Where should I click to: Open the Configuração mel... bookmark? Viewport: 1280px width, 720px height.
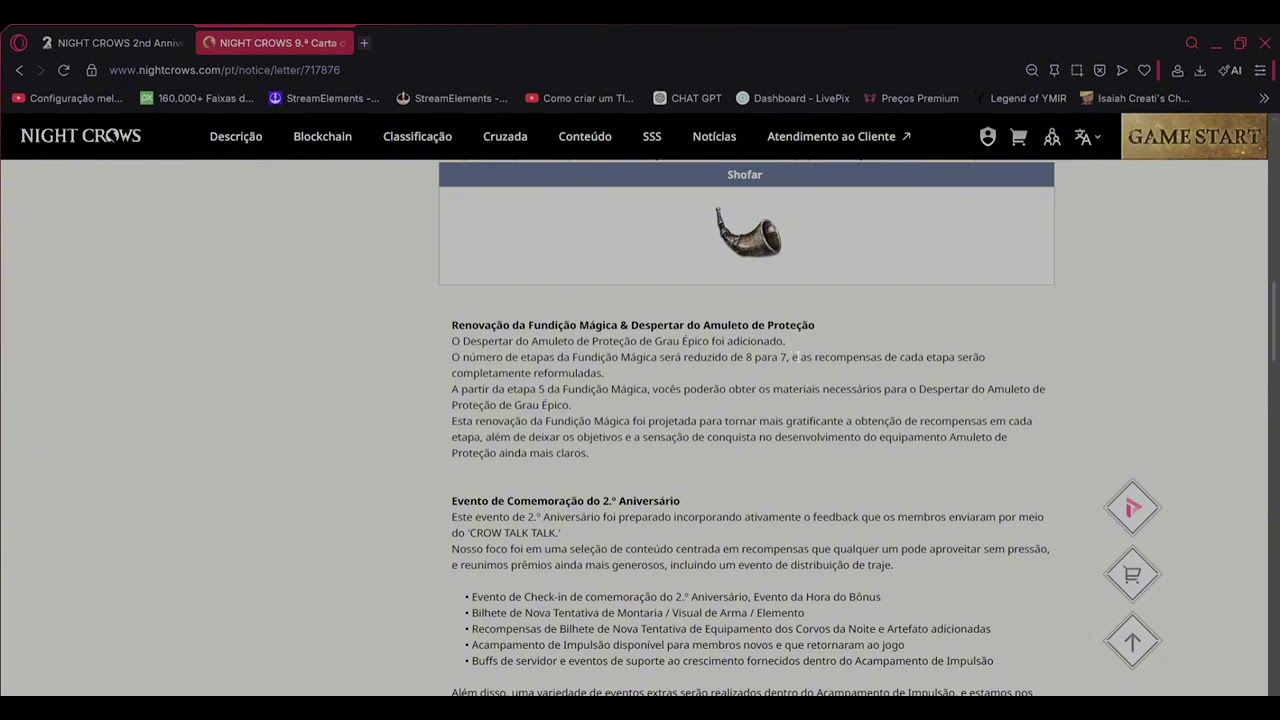coord(67,98)
